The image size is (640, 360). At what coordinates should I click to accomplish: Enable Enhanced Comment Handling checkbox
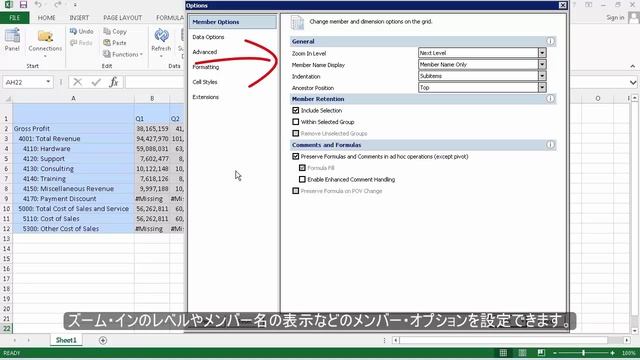coord(302,179)
